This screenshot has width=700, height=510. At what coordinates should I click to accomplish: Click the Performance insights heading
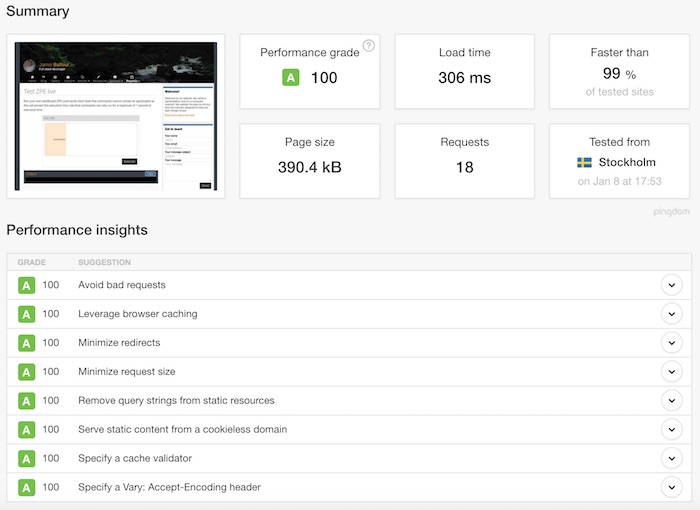[77, 230]
